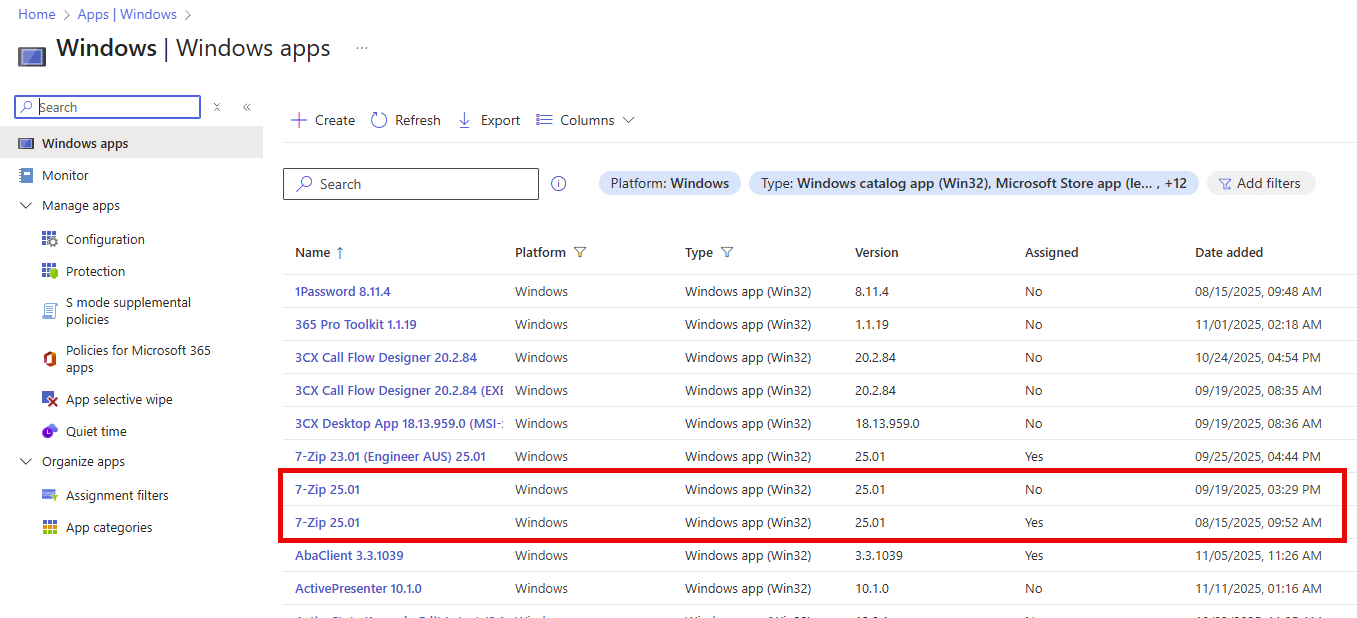
Task: Click the Protection shield icon
Action: [x=50, y=271]
